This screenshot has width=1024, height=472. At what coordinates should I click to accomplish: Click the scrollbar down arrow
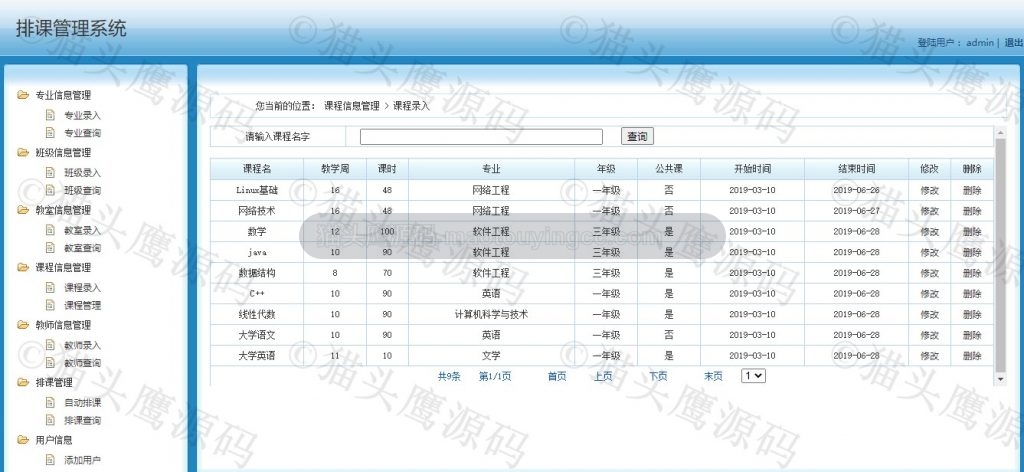coord(1000,379)
